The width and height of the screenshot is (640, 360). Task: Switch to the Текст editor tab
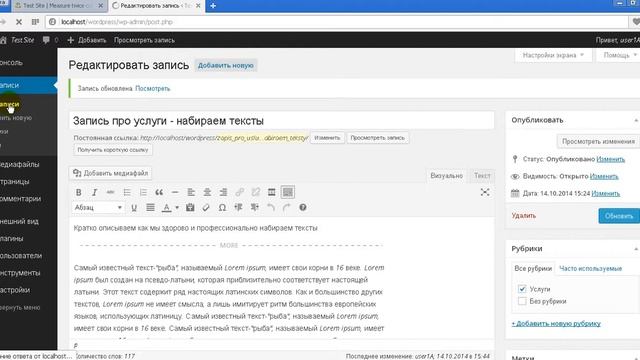click(482, 176)
